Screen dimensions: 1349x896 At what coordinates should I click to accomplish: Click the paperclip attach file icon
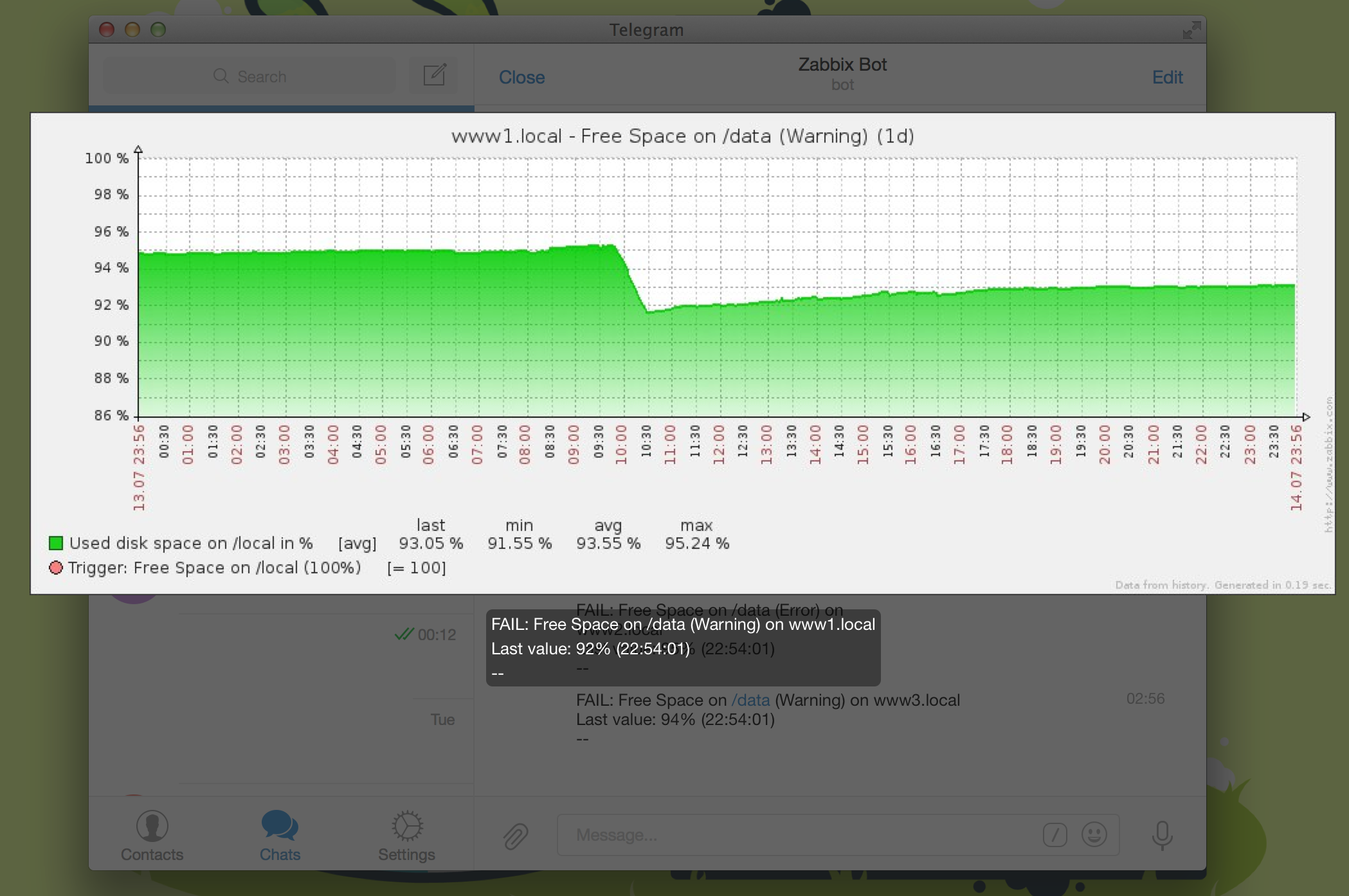tap(516, 836)
